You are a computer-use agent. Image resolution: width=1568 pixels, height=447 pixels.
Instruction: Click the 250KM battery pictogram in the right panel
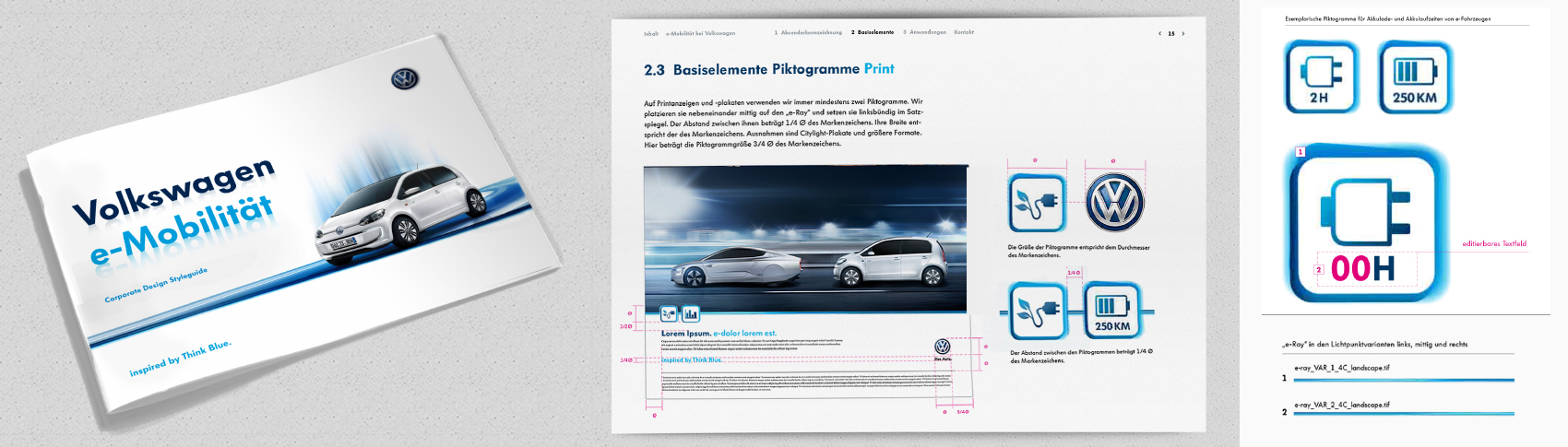click(x=1415, y=77)
